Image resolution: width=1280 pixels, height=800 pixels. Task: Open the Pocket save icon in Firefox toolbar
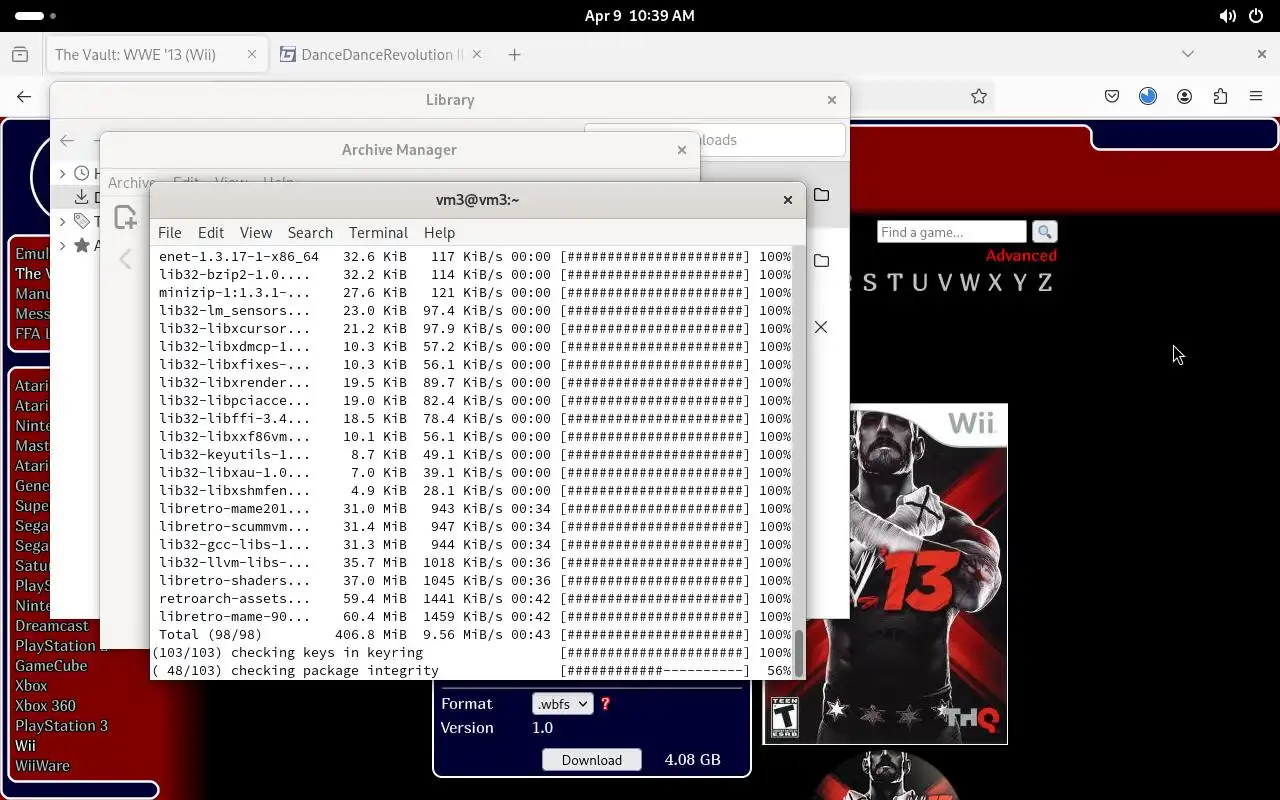(1112, 97)
